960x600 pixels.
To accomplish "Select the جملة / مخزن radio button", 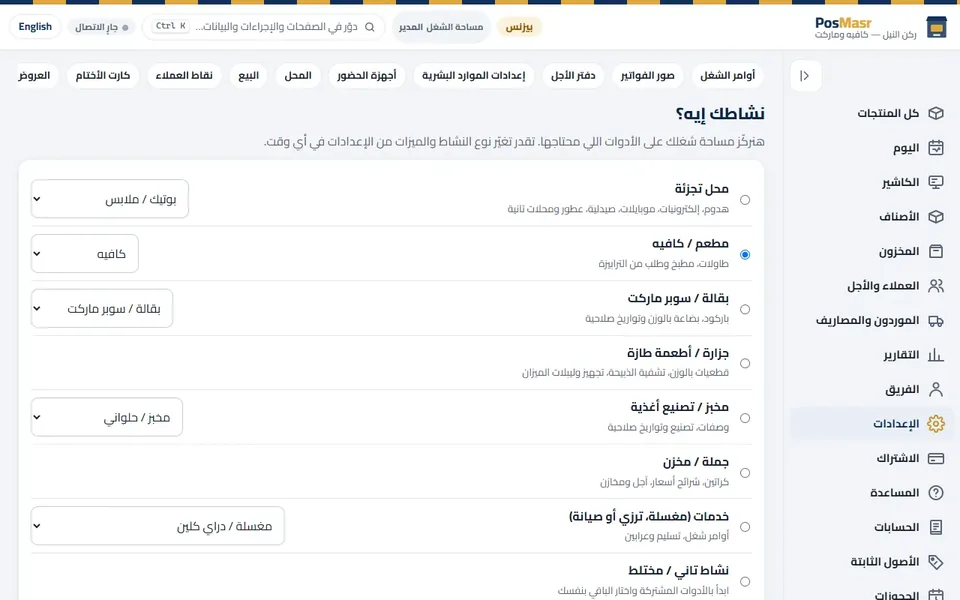I will pyautogui.click(x=745, y=473).
